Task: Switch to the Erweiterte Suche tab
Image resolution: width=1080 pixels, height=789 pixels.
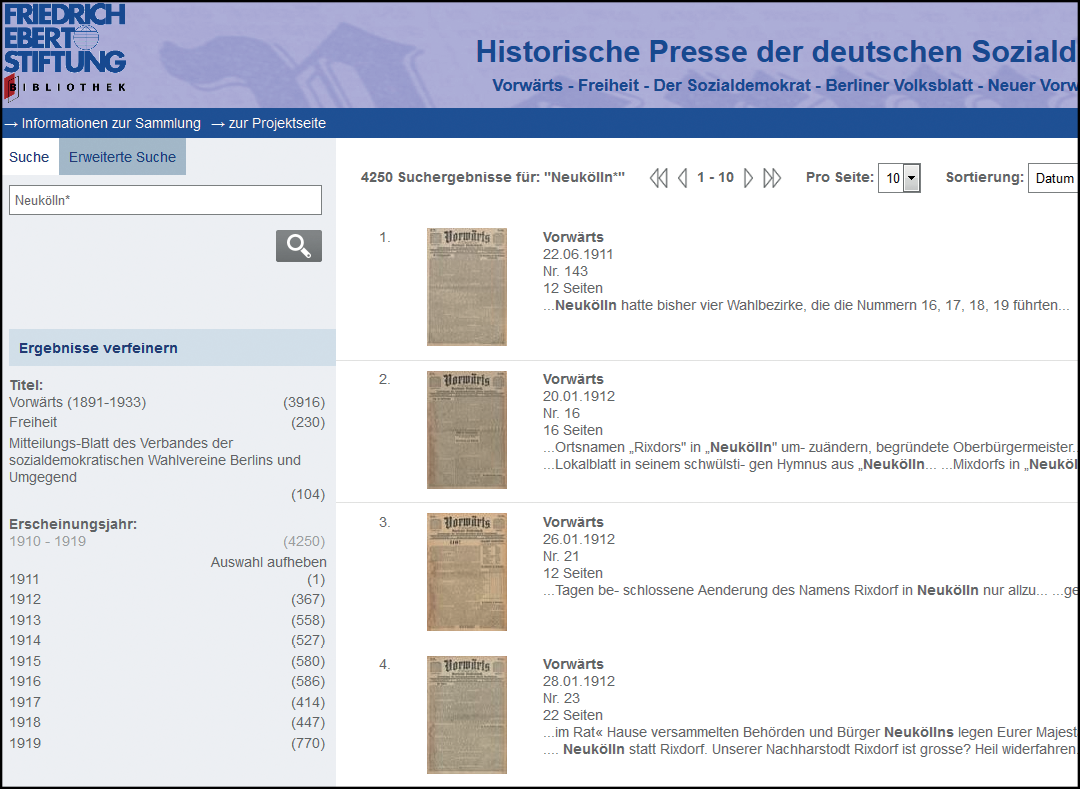Action: click(123, 157)
